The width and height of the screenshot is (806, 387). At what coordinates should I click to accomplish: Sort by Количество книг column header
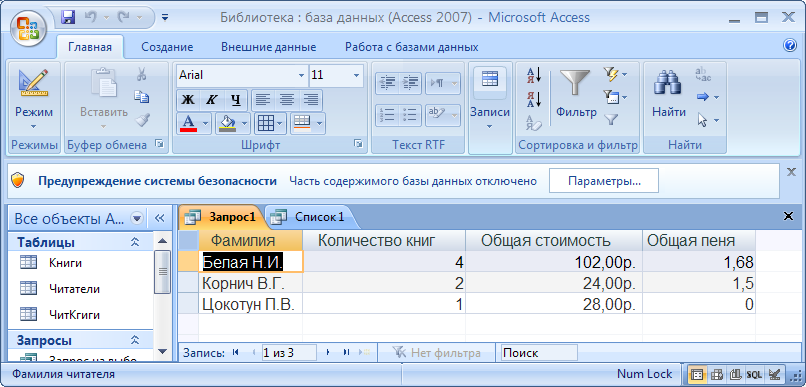point(384,241)
